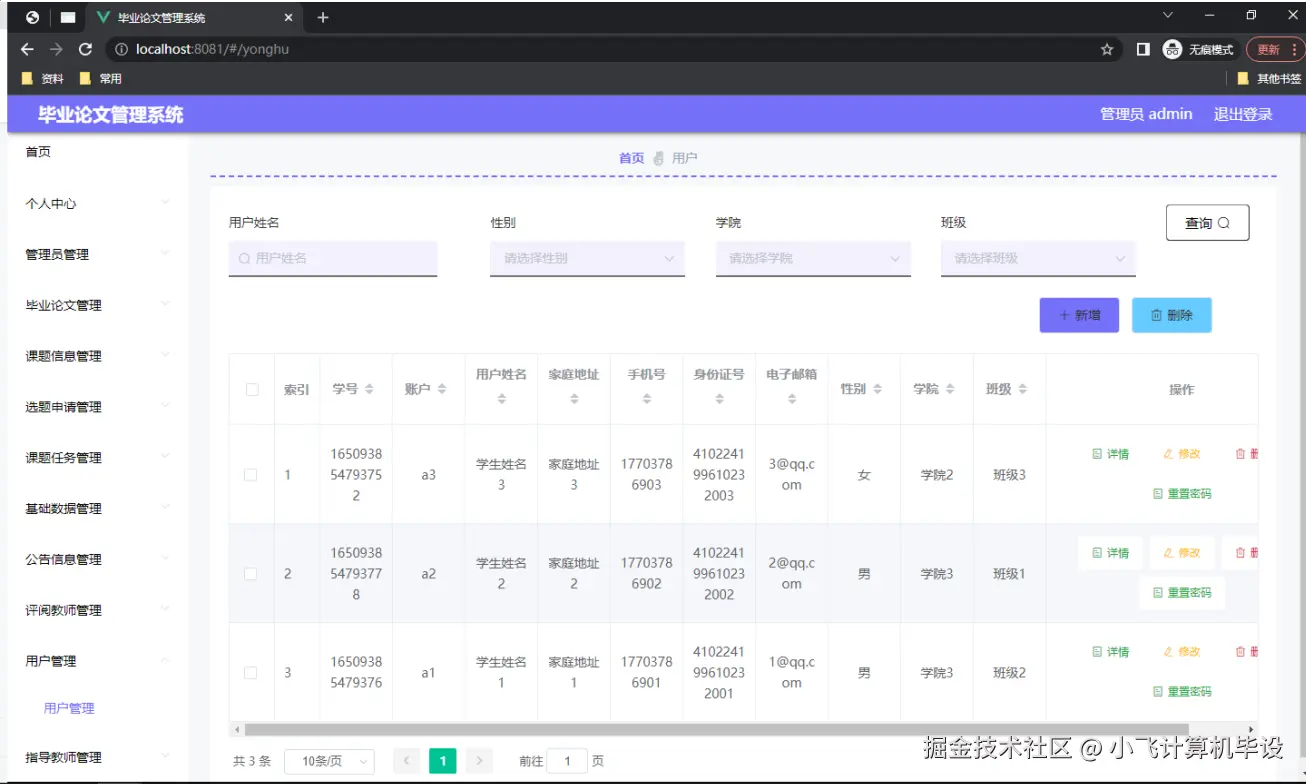
Task: Sort by 家庭地址 column arrows
Action: 574,399
